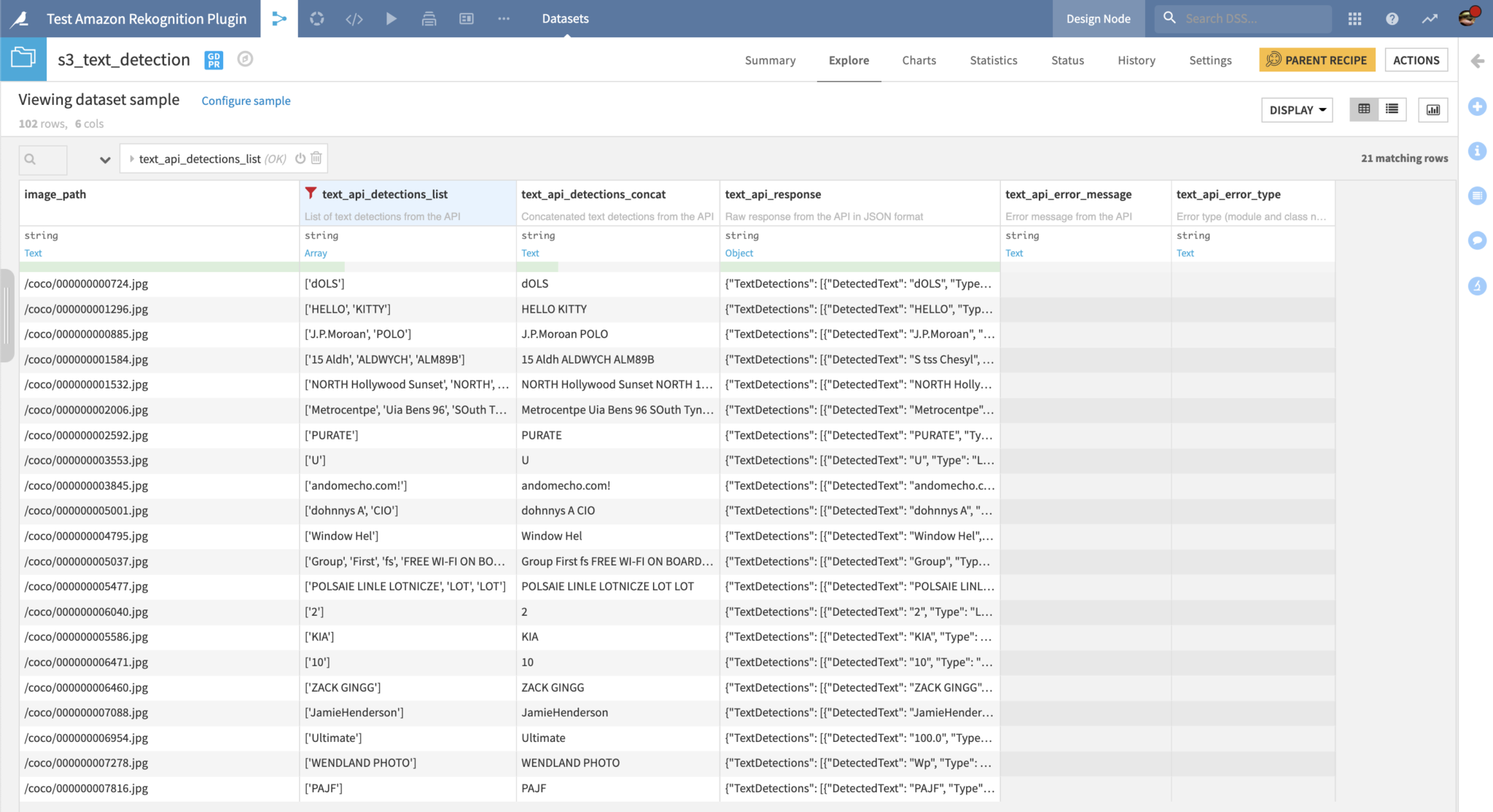Screen dimensions: 1493x812
Task: Open the discussions bubble in the right sidebar
Action: [1477, 241]
